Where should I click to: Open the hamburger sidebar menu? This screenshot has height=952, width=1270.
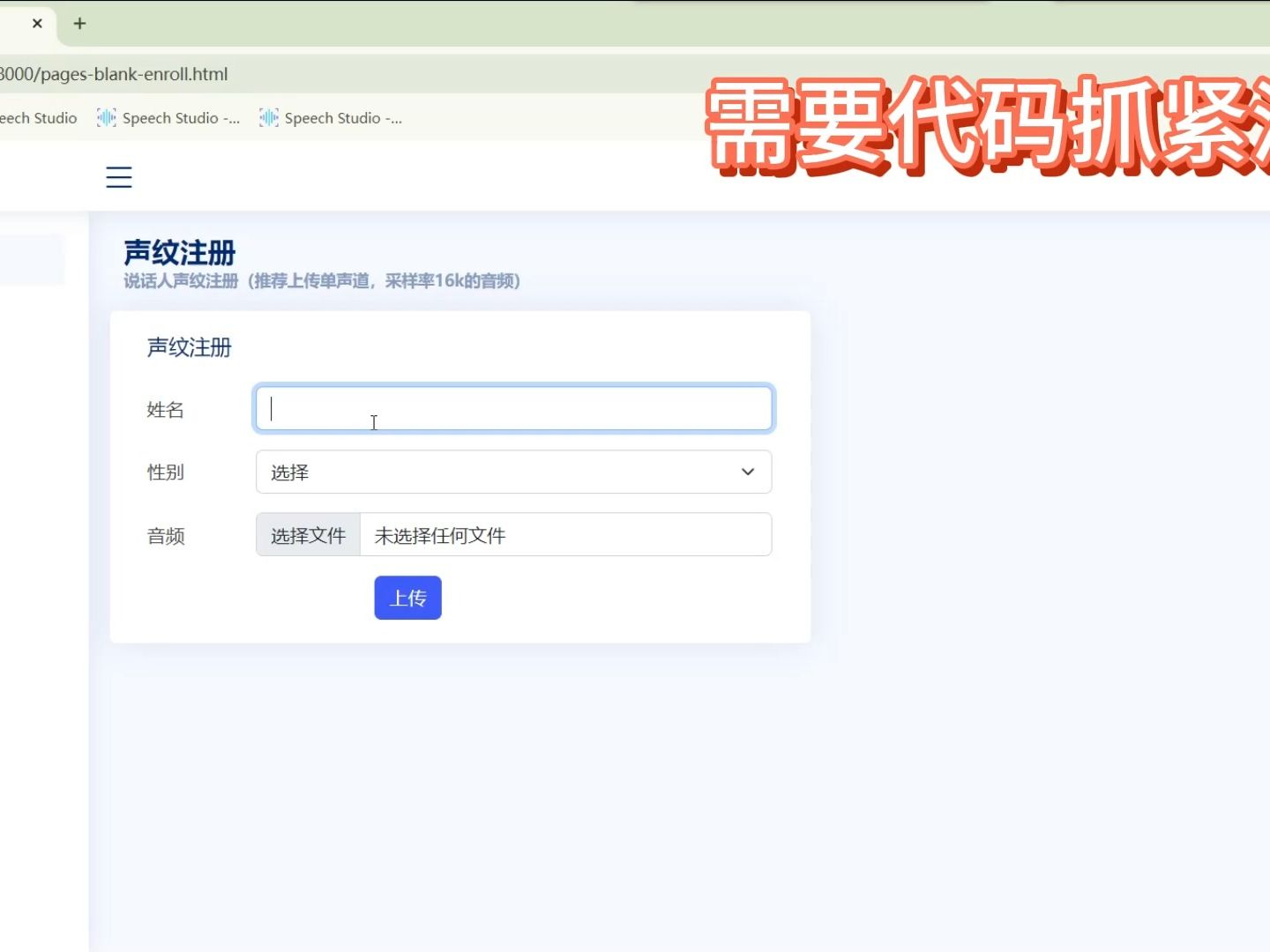[x=119, y=177]
